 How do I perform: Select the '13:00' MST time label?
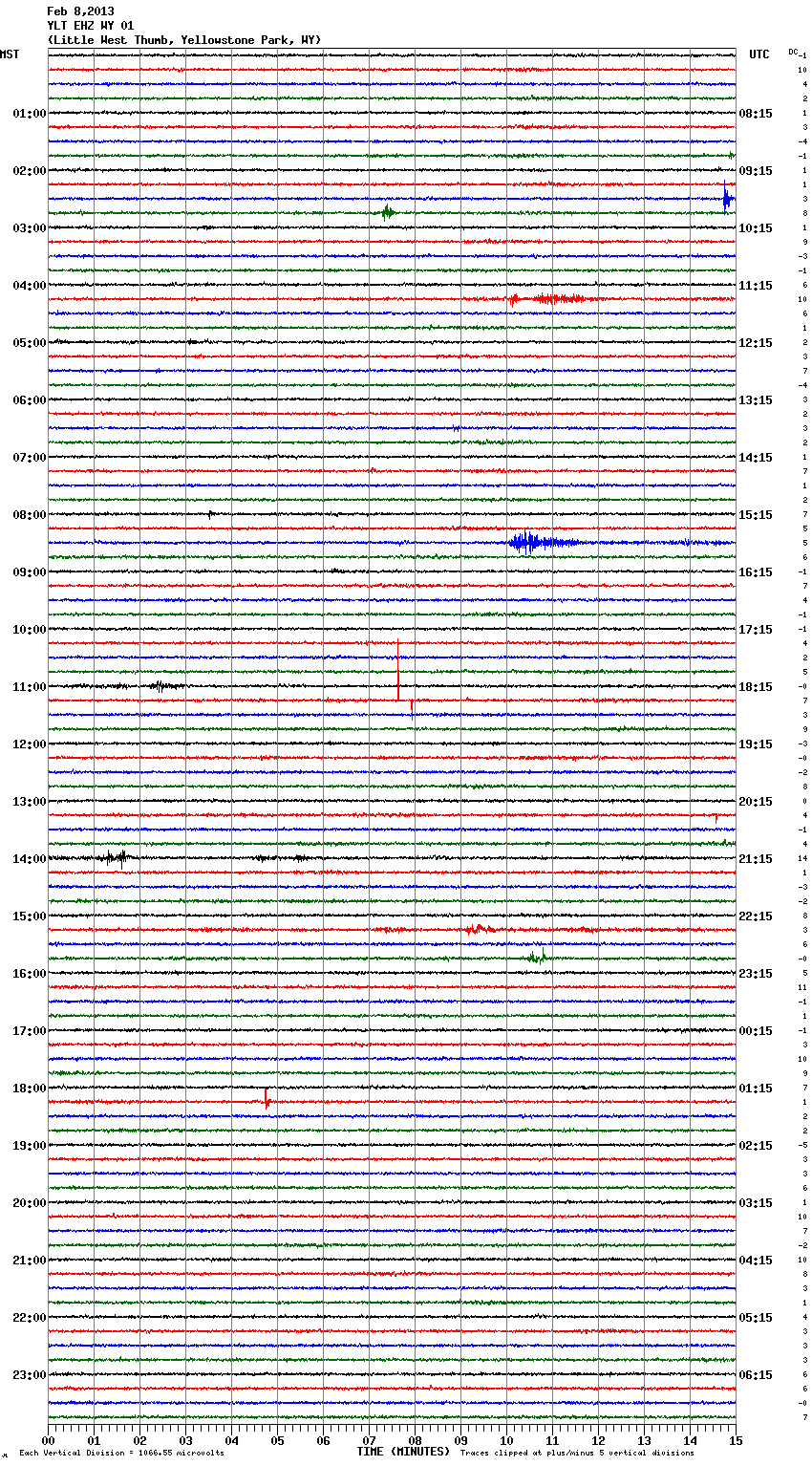click(x=30, y=802)
